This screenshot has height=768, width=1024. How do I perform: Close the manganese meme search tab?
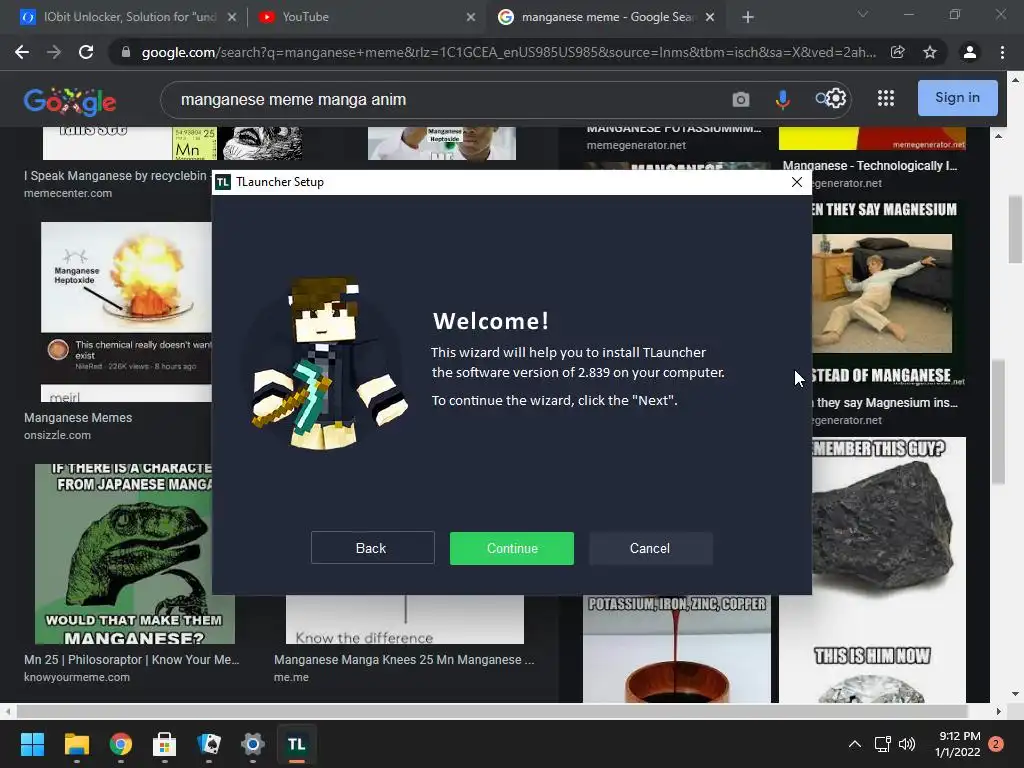coord(711,17)
